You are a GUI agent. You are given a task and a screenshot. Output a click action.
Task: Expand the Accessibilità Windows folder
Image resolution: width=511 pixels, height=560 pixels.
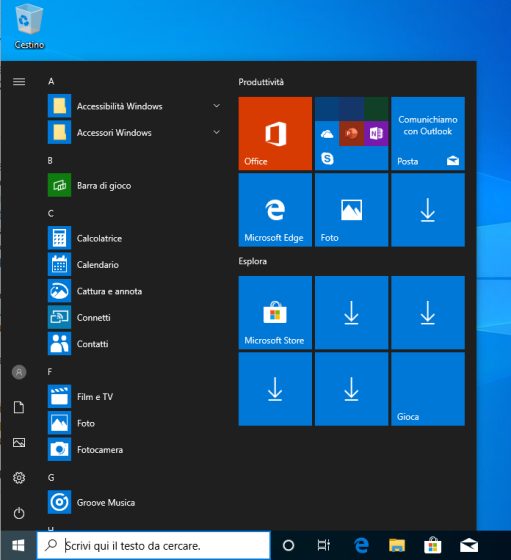coord(136,106)
